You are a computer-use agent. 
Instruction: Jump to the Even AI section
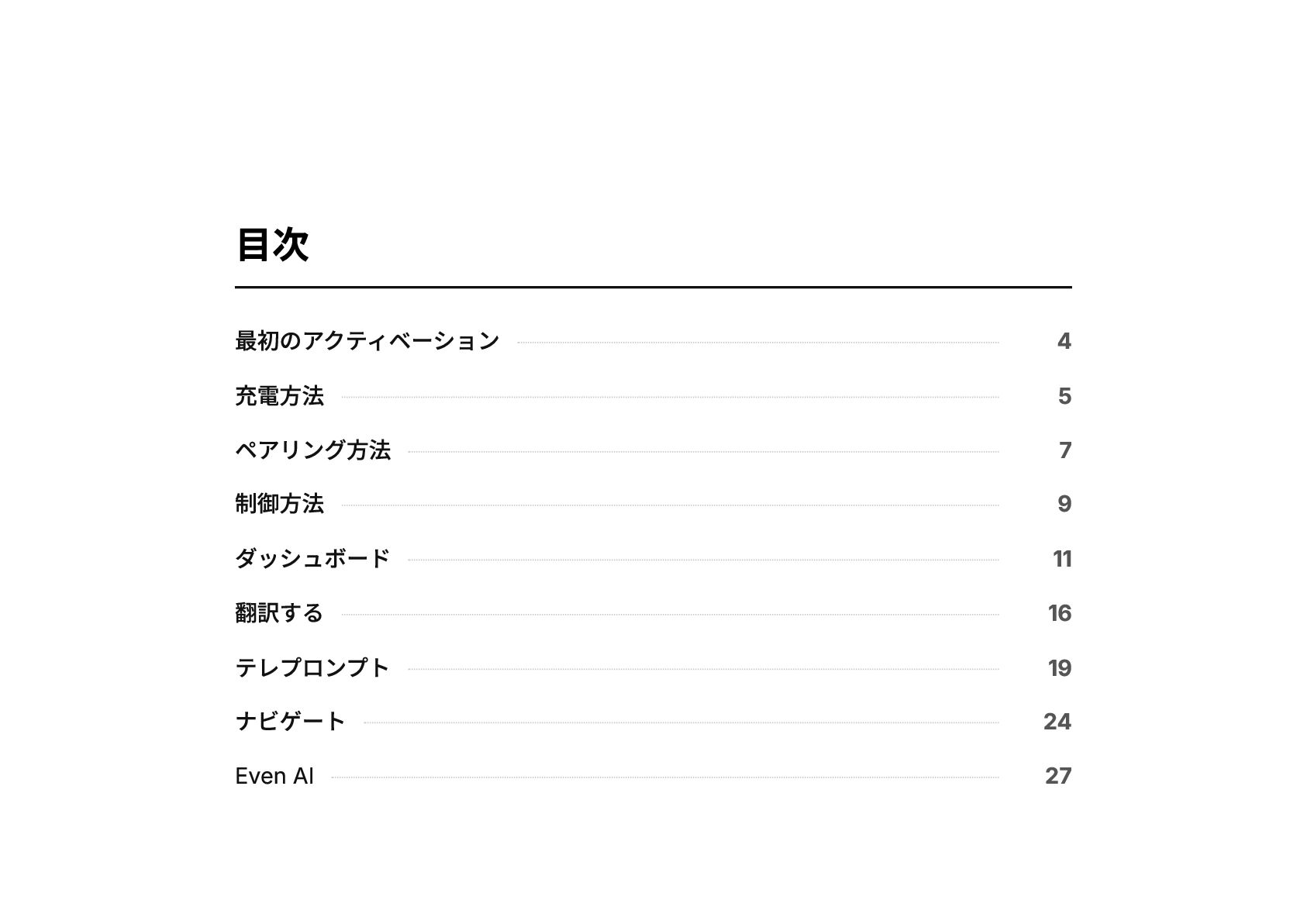tap(274, 776)
